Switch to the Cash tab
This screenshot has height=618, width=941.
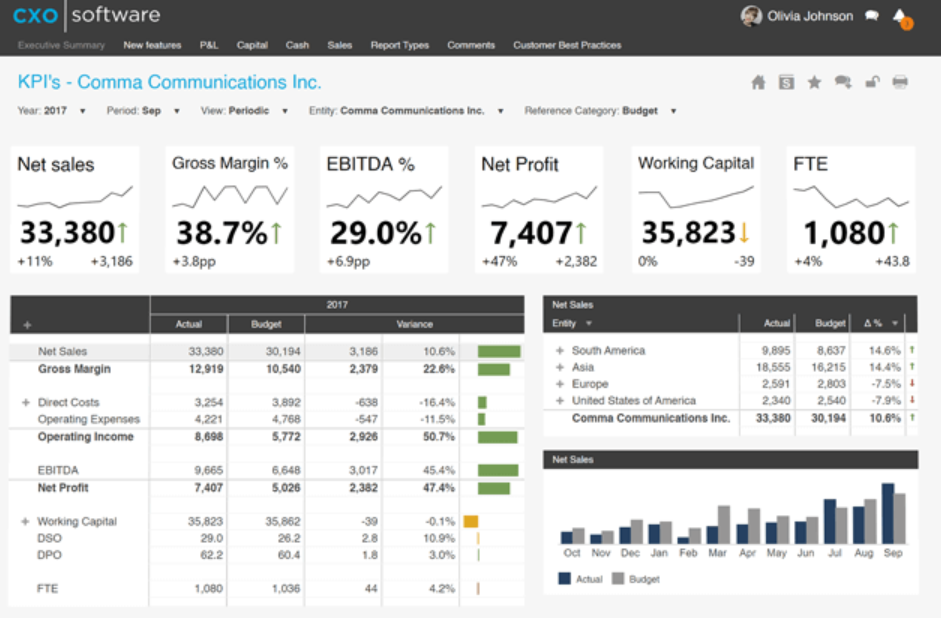click(x=297, y=45)
